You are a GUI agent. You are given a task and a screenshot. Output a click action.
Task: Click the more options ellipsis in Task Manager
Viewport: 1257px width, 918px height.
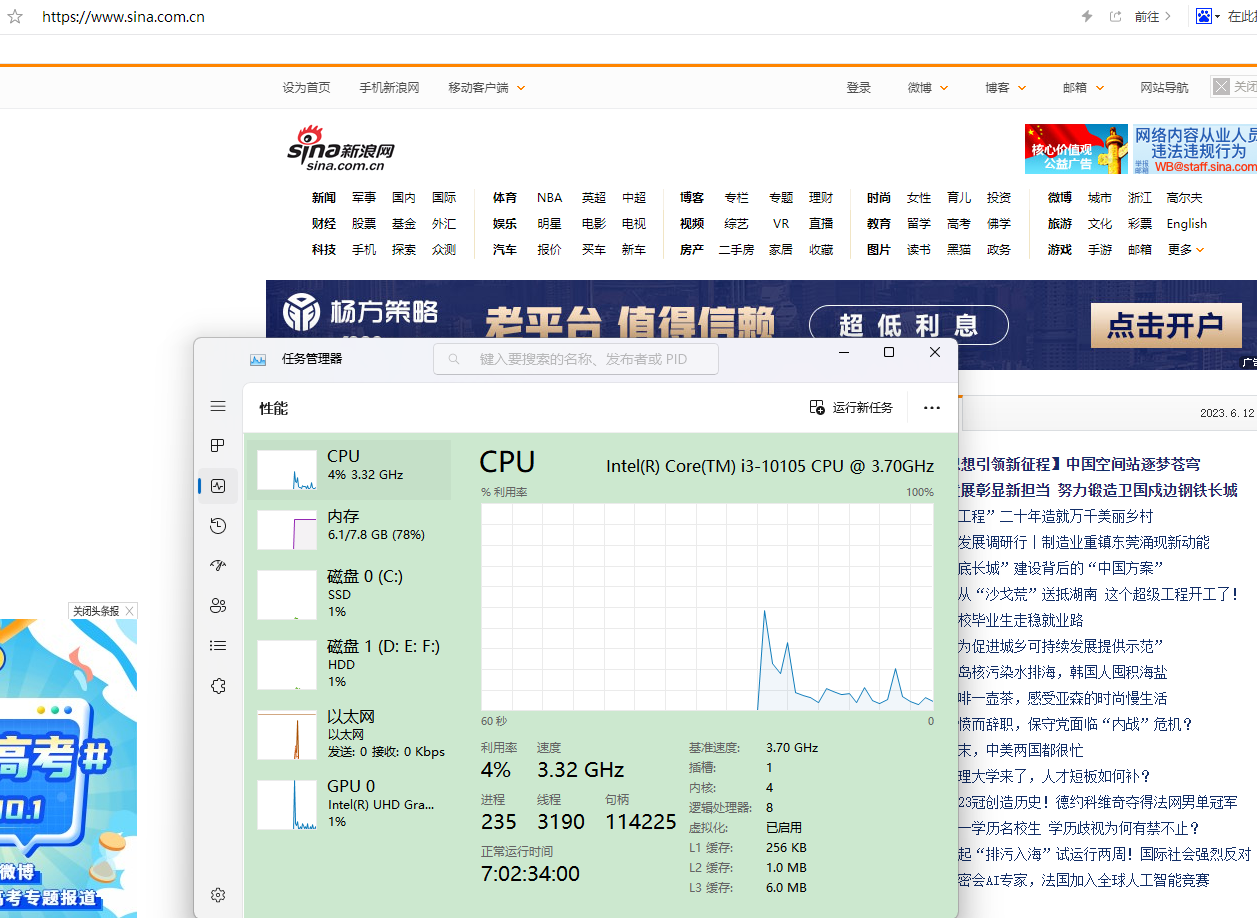pyautogui.click(x=932, y=408)
